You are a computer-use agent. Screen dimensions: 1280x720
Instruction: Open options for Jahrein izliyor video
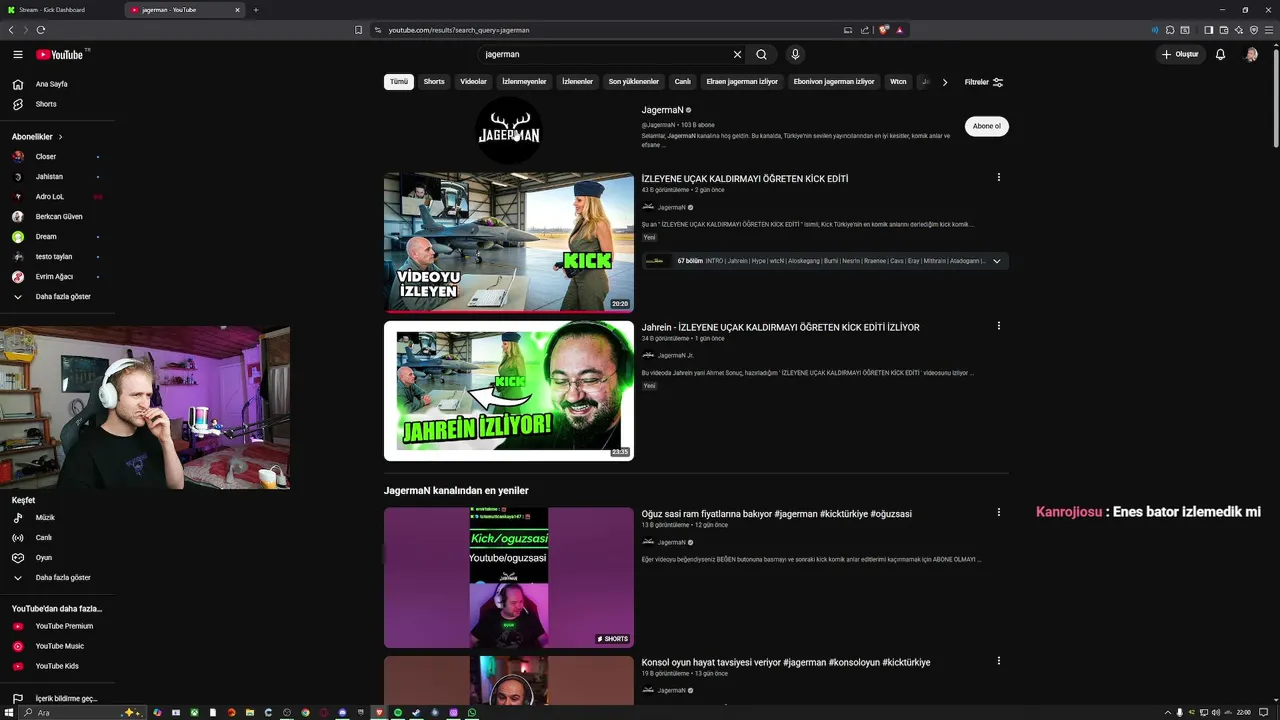[x=998, y=326]
